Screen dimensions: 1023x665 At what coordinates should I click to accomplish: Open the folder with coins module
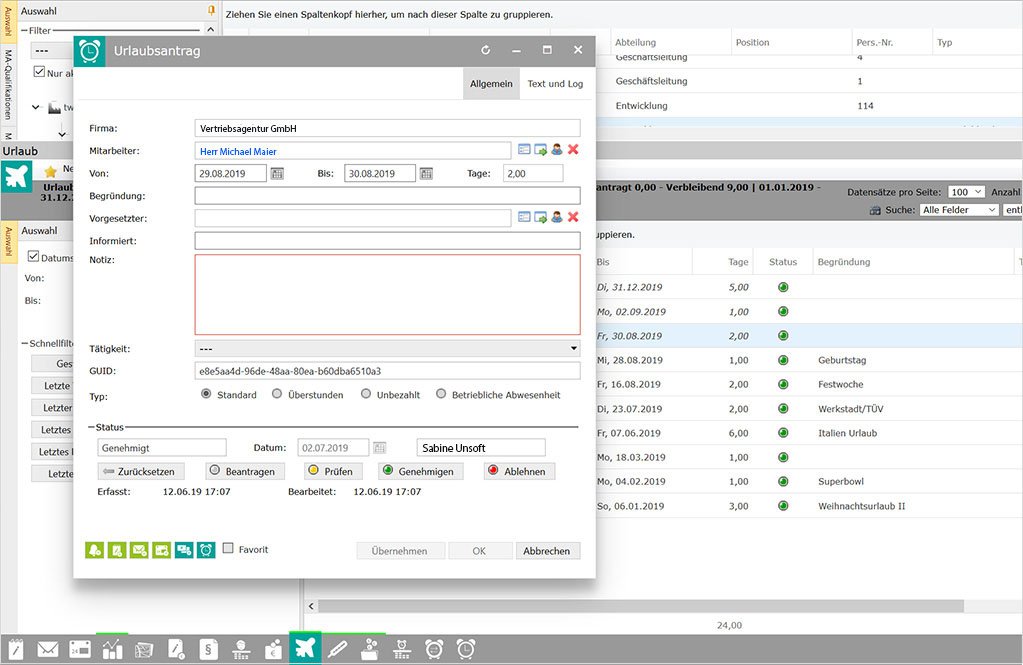pyautogui.click(x=370, y=649)
